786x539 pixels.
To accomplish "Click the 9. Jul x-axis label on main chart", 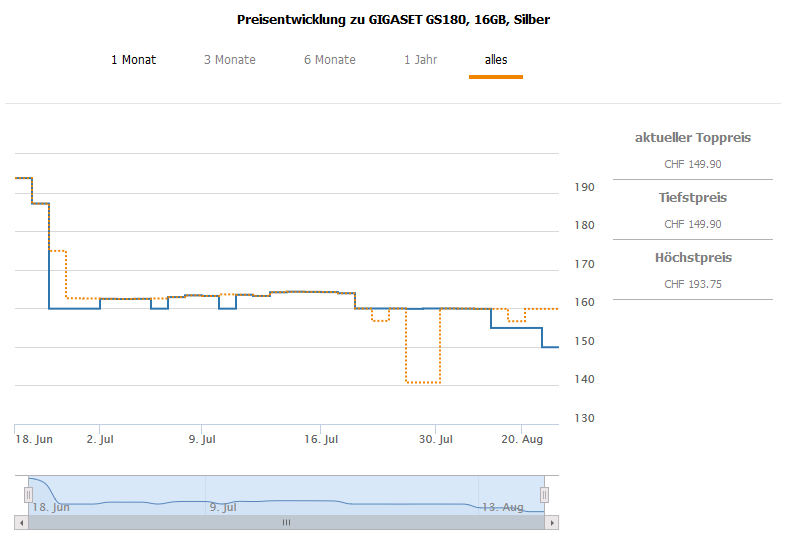I will tap(202, 439).
